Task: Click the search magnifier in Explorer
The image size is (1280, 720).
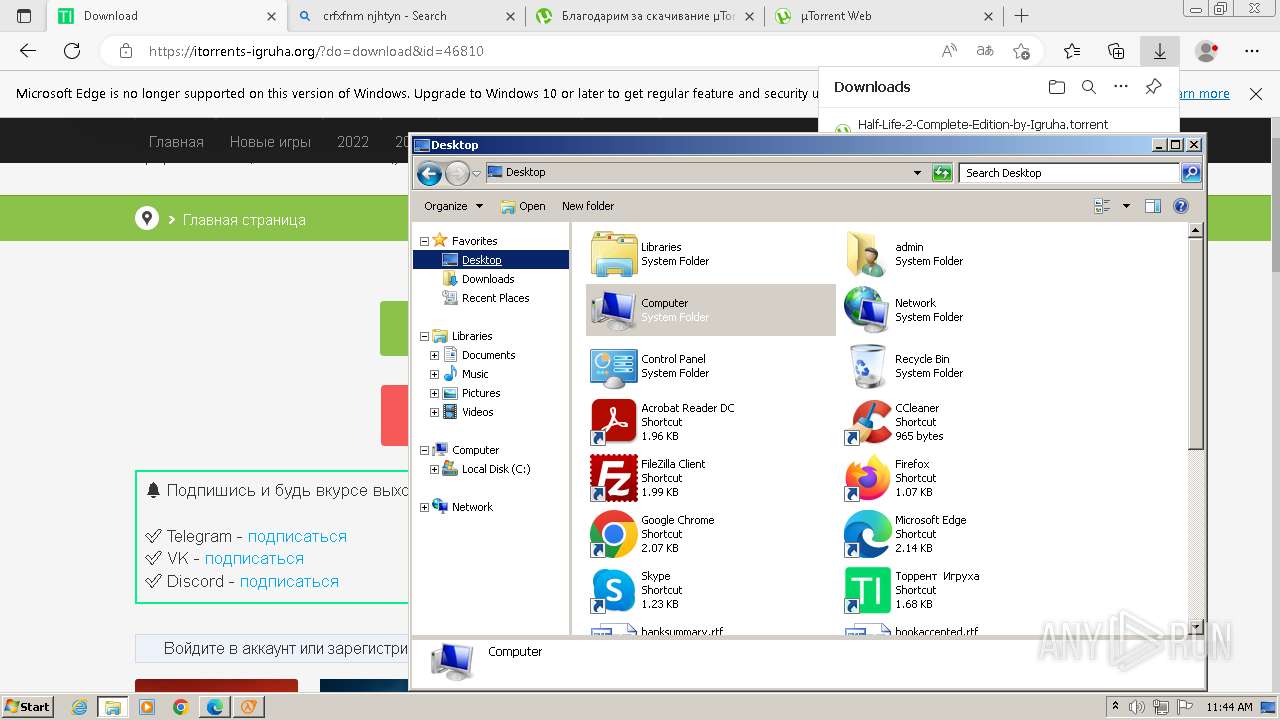Action: tap(1191, 173)
